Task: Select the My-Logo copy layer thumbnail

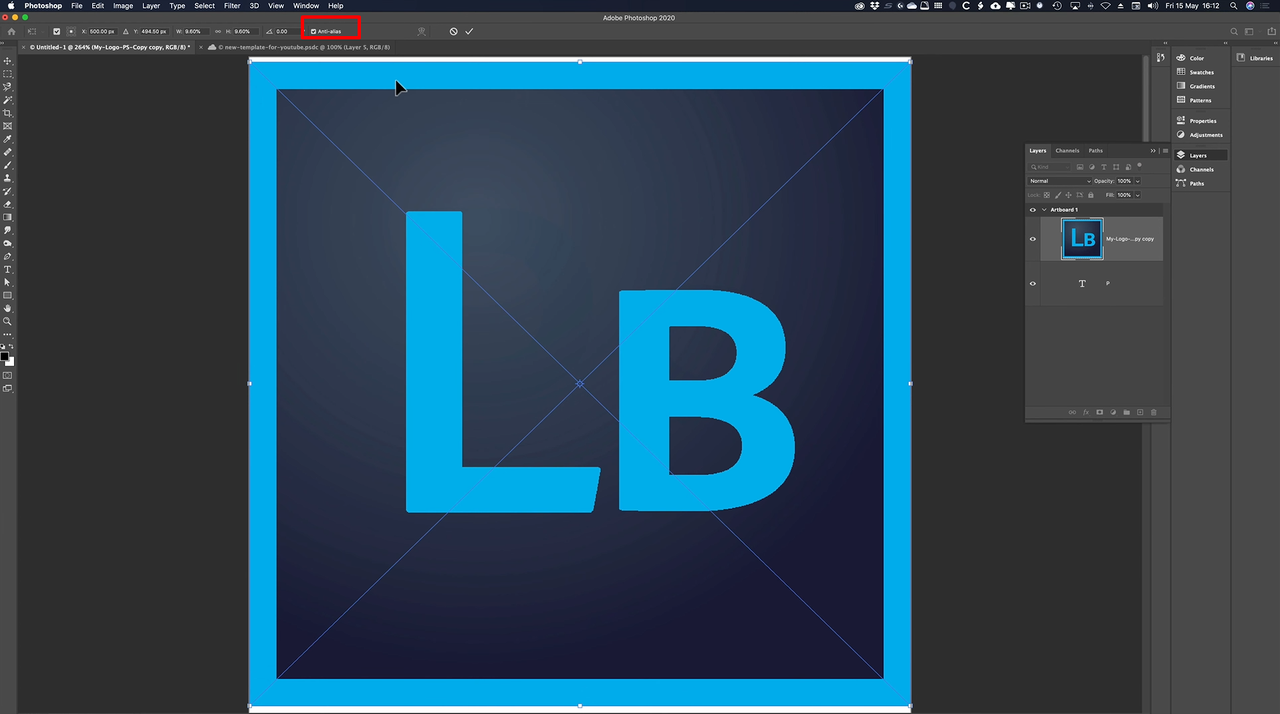Action: 1082,239
